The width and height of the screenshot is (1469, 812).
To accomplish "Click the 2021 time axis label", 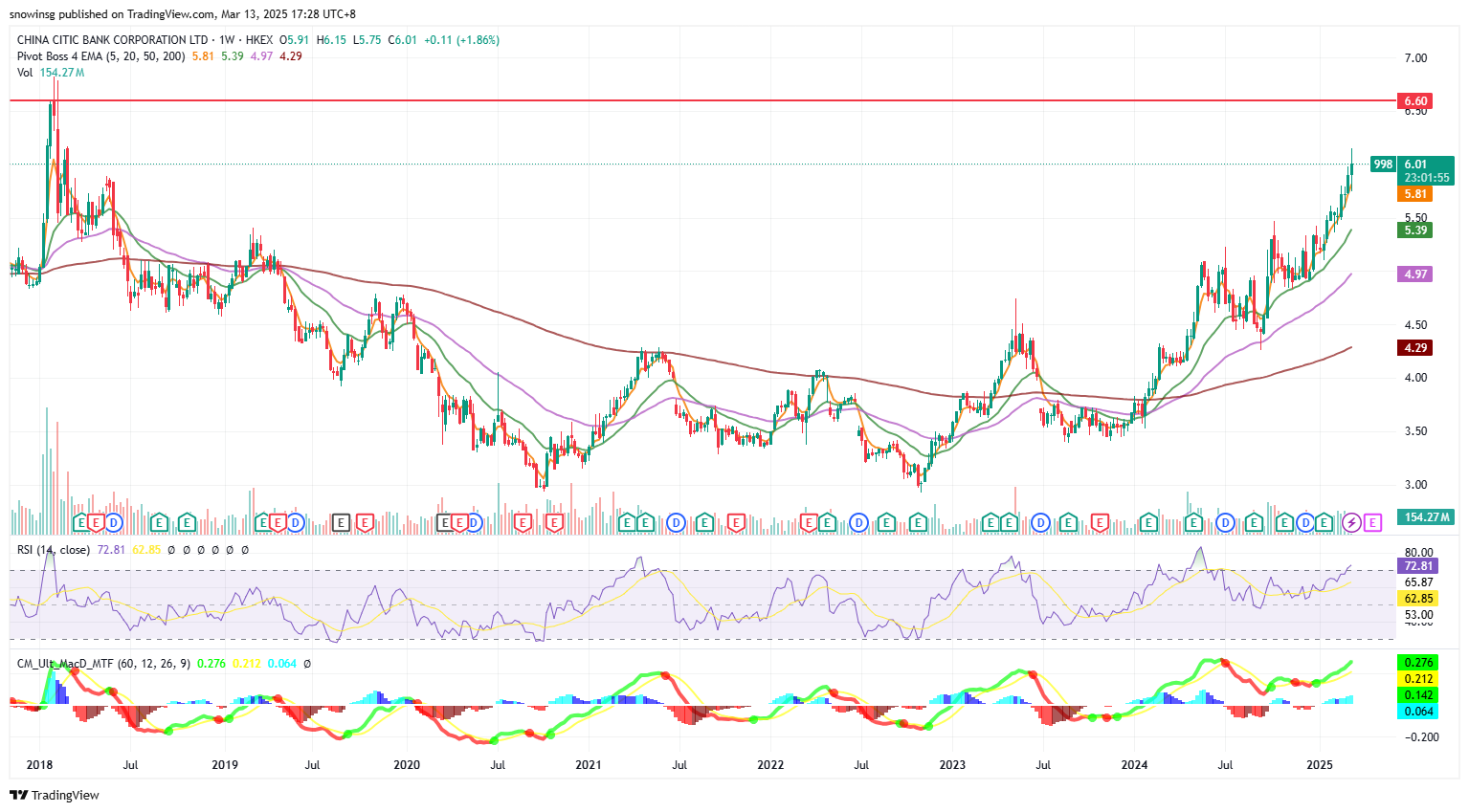I will (588, 765).
